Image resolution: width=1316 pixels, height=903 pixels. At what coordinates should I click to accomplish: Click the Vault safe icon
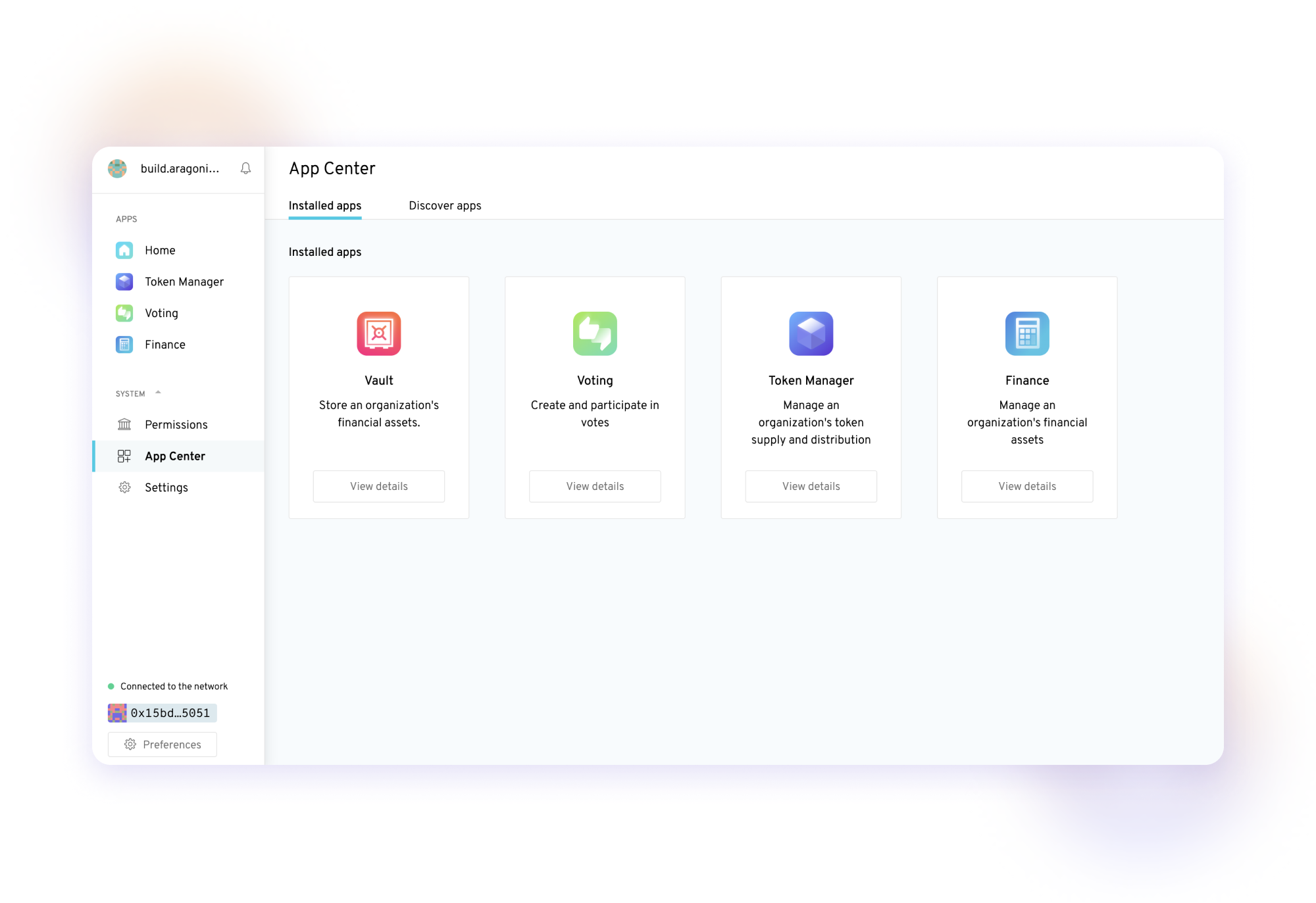click(x=378, y=333)
